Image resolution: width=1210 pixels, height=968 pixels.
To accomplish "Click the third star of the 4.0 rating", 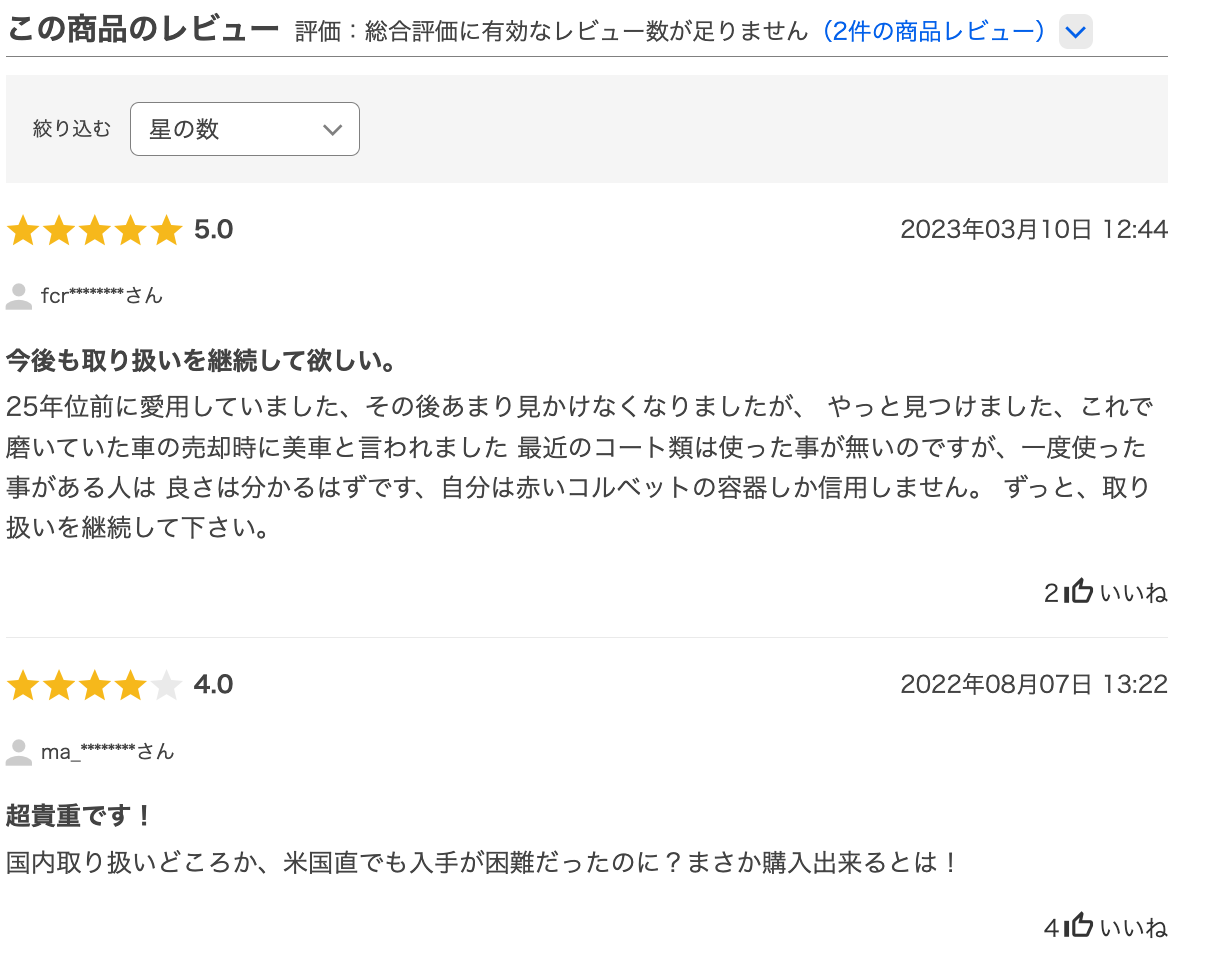I will pos(96,684).
